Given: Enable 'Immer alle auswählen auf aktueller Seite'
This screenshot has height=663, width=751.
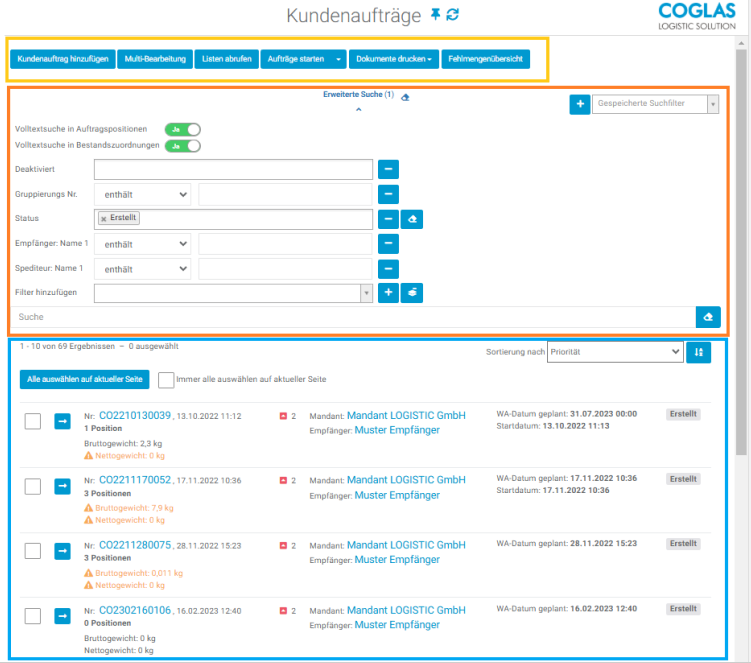Looking at the screenshot, I should pos(166,380).
